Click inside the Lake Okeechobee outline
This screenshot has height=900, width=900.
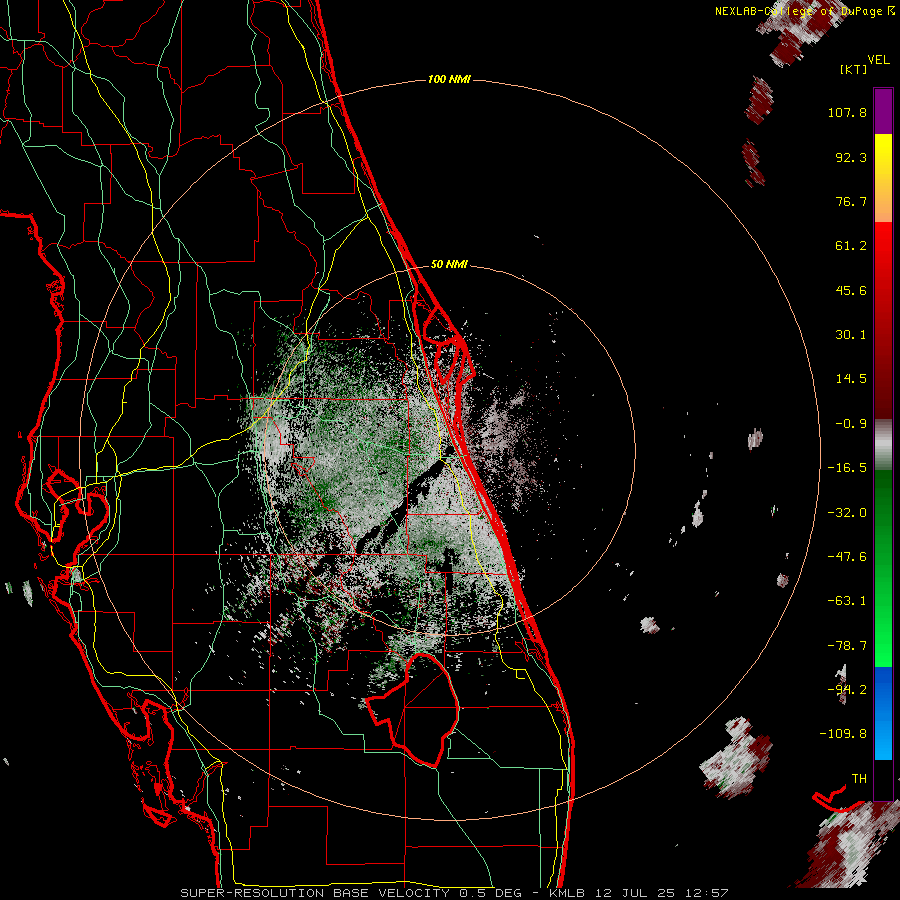pyautogui.click(x=426, y=709)
